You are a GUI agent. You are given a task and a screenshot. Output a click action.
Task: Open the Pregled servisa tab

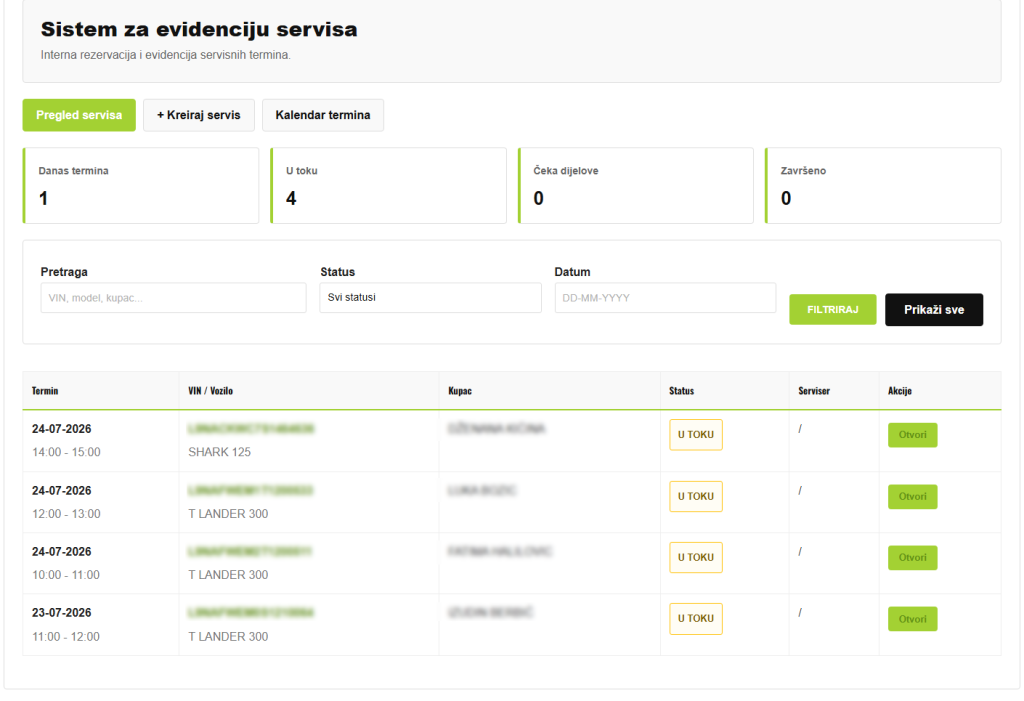pos(79,115)
